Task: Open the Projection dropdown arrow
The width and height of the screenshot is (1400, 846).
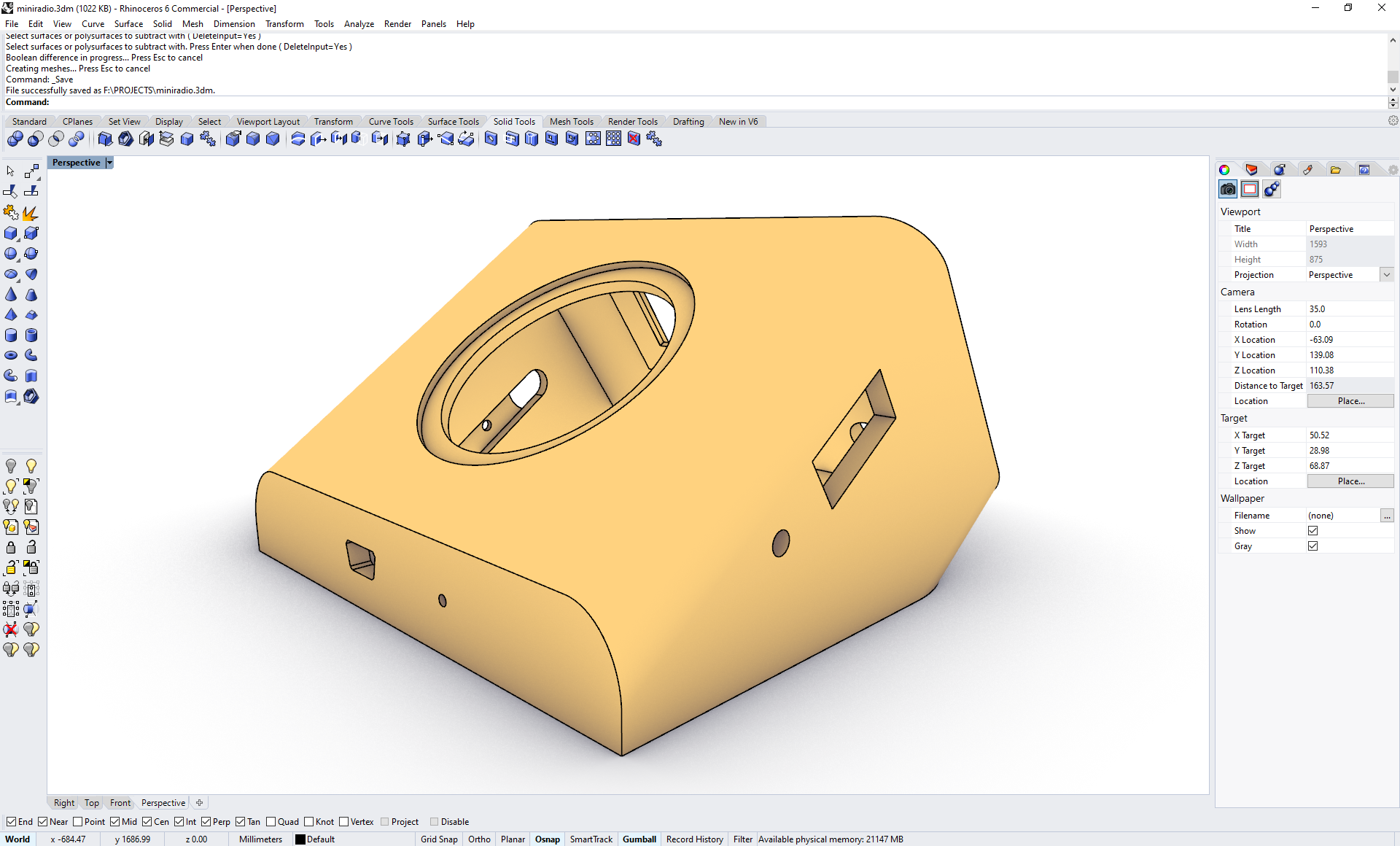Action: point(1387,275)
